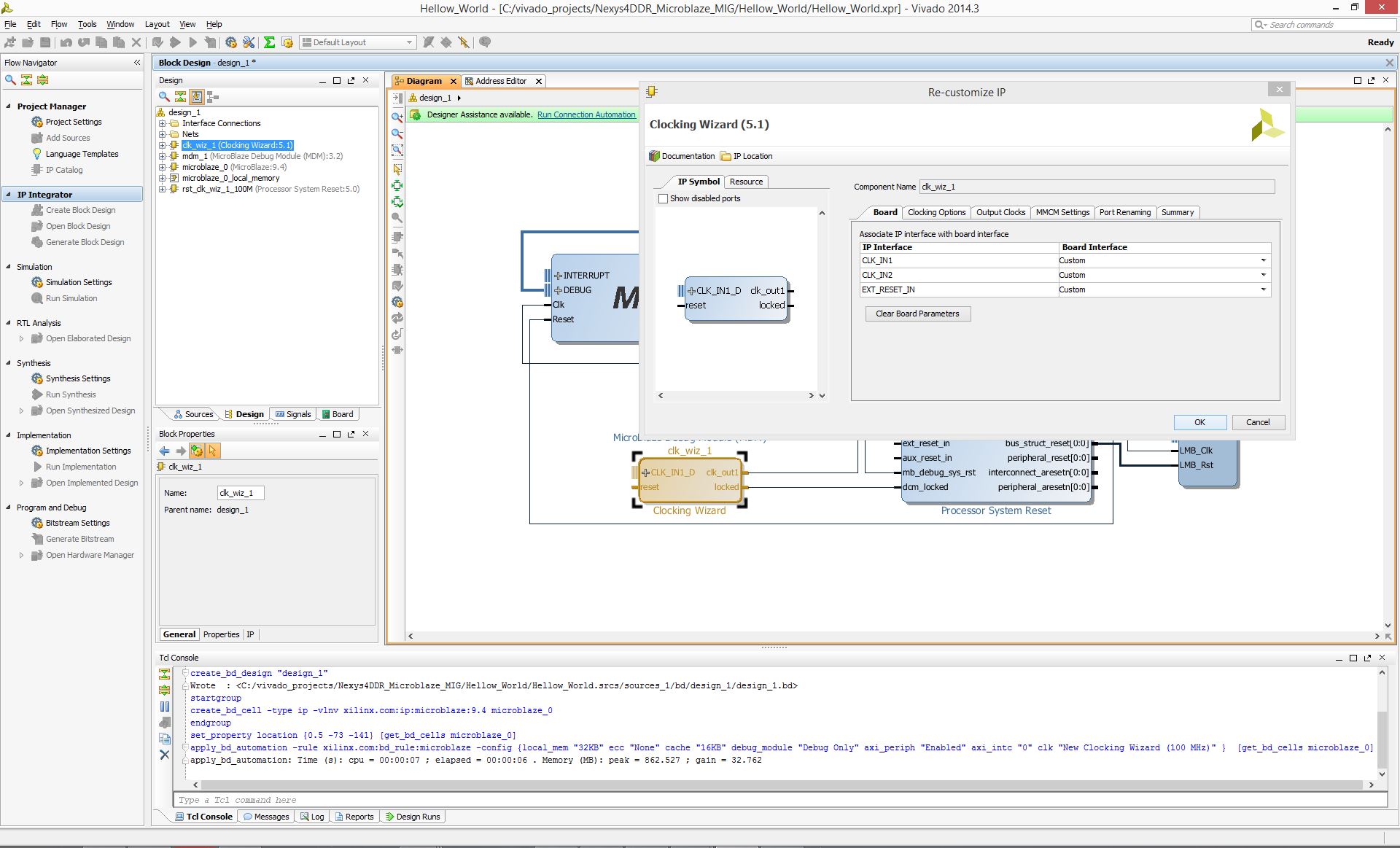Click Tcl command input field
This screenshot has height=848, width=1400.
pyautogui.click(x=779, y=800)
